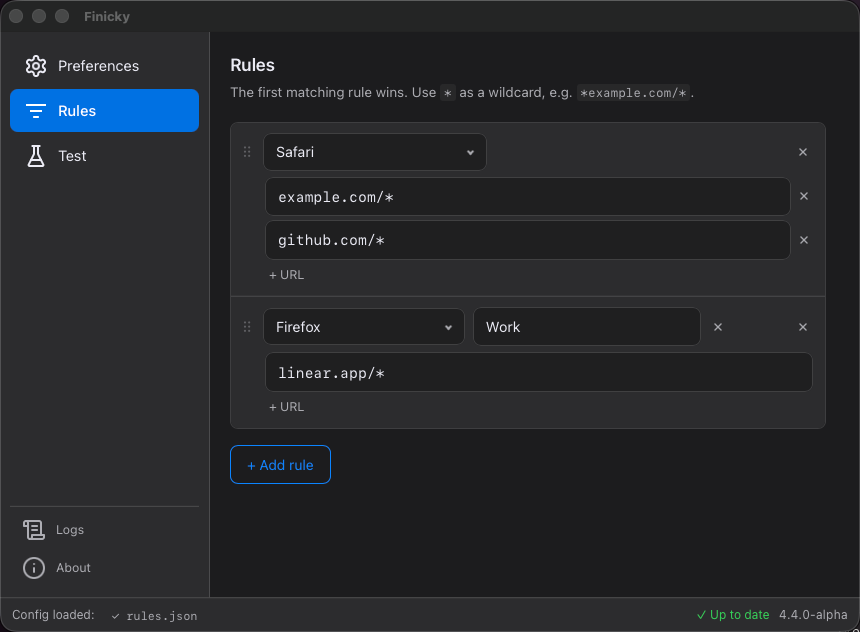860x632 pixels.
Task: Select the Rules filter icon
Action: pyautogui.click(x=36, y=110)
